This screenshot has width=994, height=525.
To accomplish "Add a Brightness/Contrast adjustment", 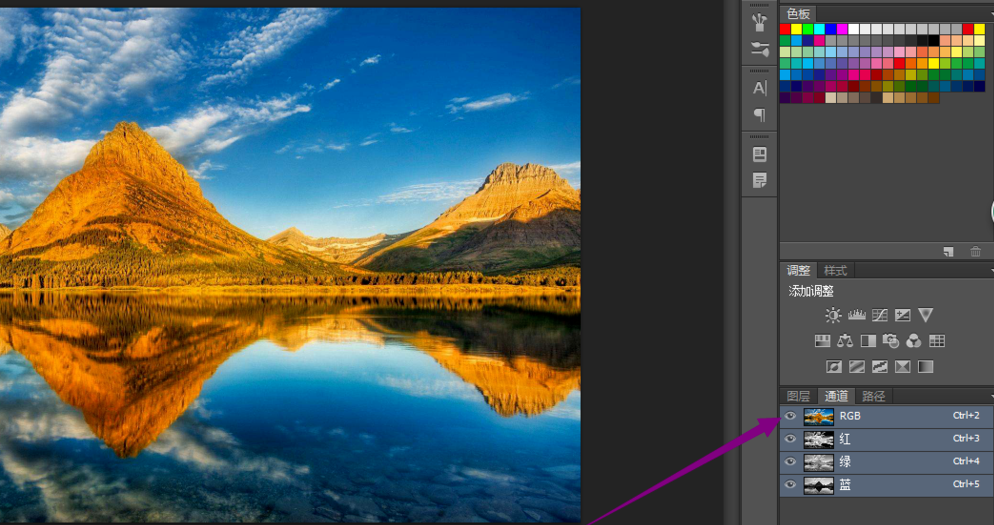I will click(833, 315).
